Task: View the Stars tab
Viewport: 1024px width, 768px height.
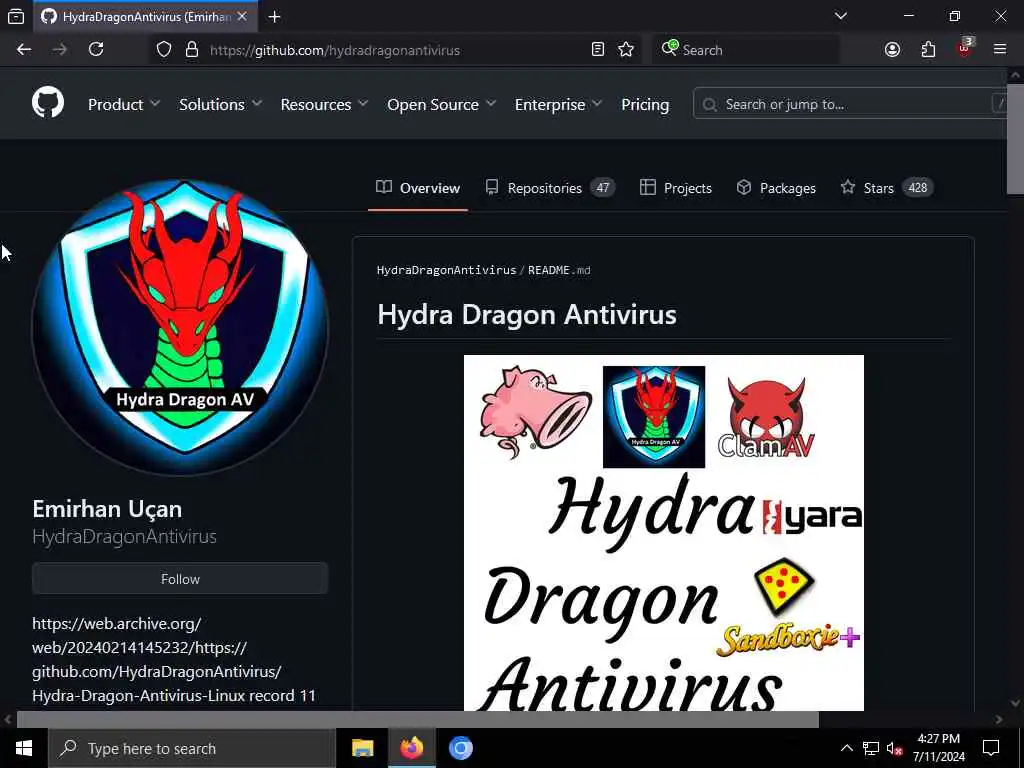Action: coord(887,188)
